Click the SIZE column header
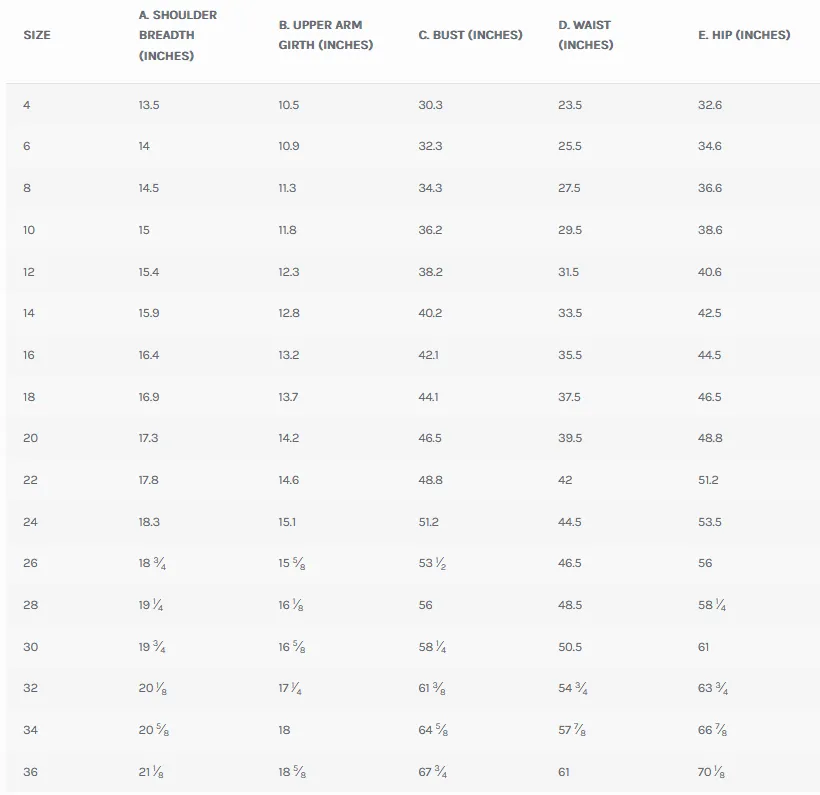The image size is (820, 795). (37, 35)
